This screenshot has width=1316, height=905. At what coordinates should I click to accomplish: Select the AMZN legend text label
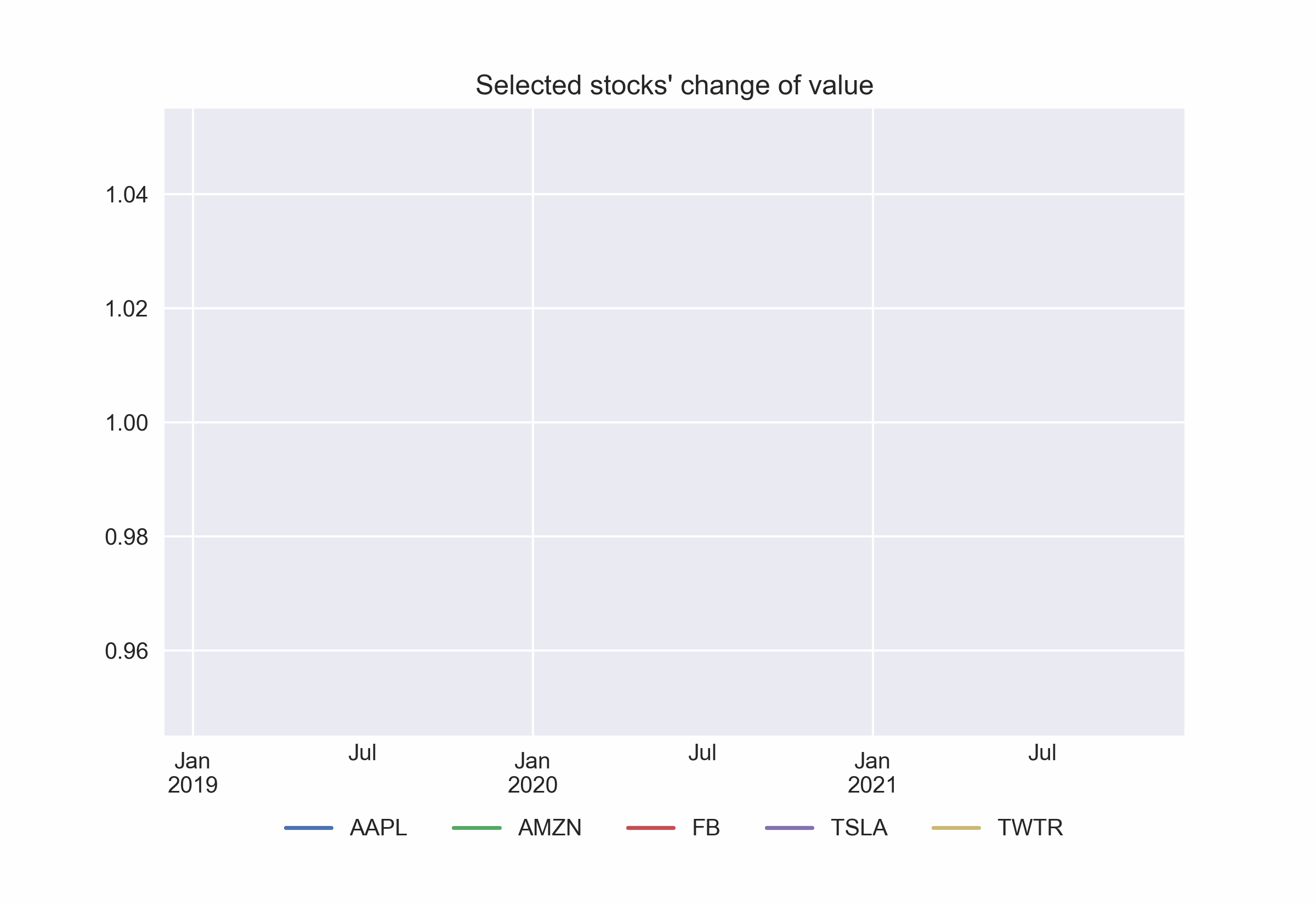[x=549, y=828]
